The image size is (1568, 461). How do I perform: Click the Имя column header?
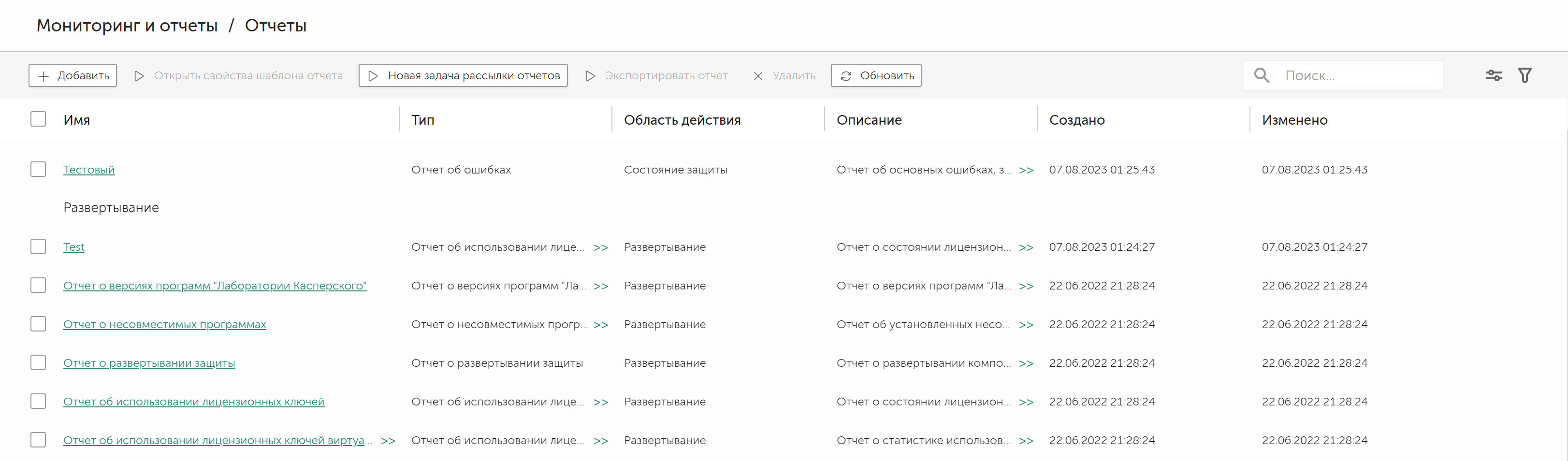pyautogui.click(x=77, y=120)
